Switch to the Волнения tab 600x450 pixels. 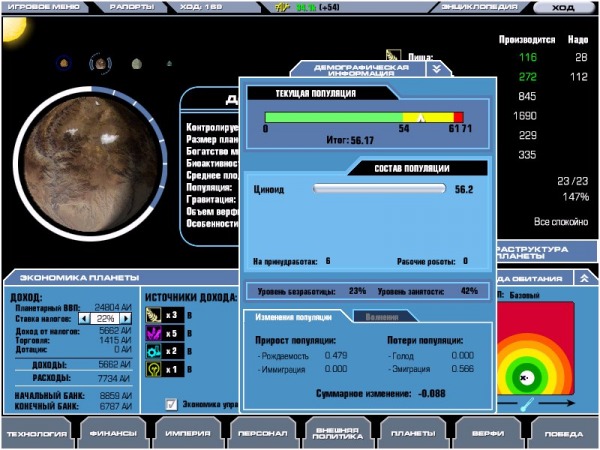[x=382, y=316]
